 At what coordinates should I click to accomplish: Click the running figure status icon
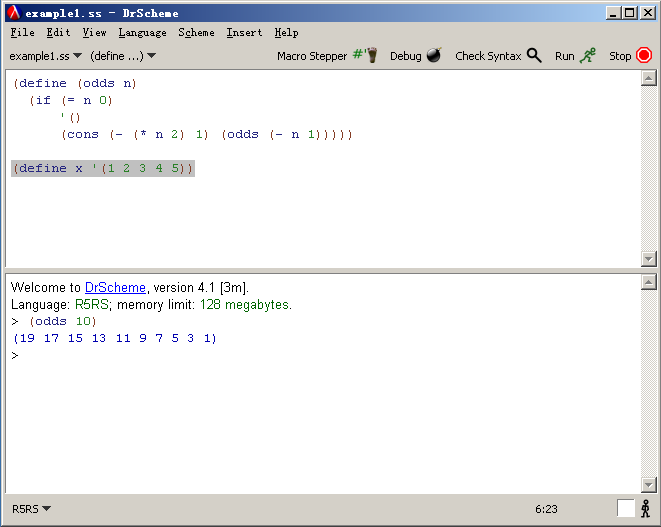(x=646, y=508)
